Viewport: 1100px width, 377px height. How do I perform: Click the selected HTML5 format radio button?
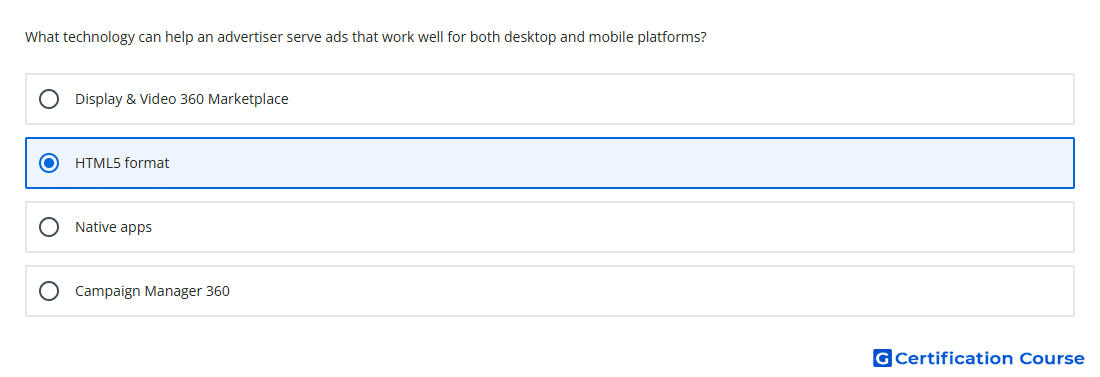pyautogui.click(x=49, y=163)
